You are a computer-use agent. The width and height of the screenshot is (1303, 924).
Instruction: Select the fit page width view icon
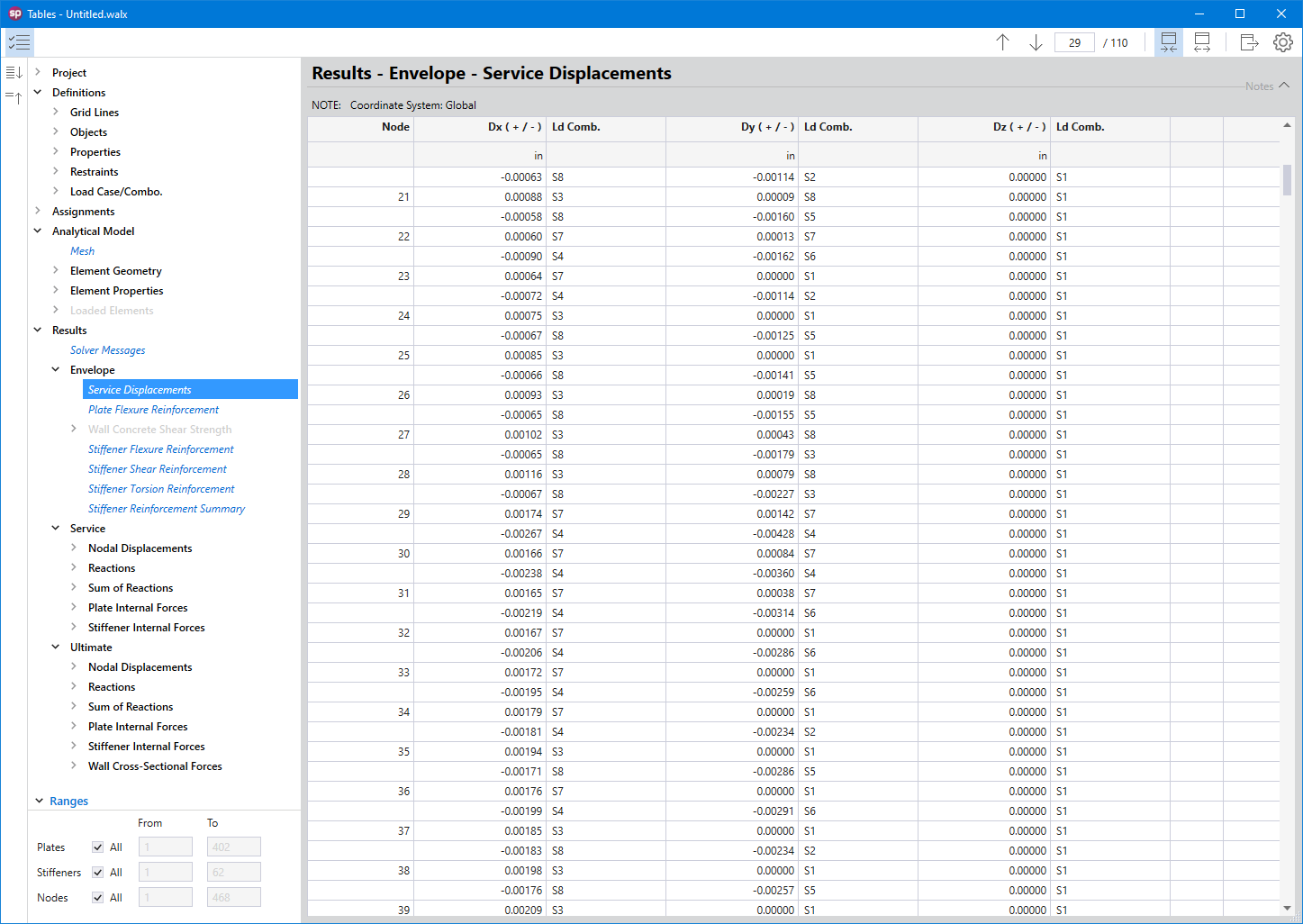pos(1202,42)
